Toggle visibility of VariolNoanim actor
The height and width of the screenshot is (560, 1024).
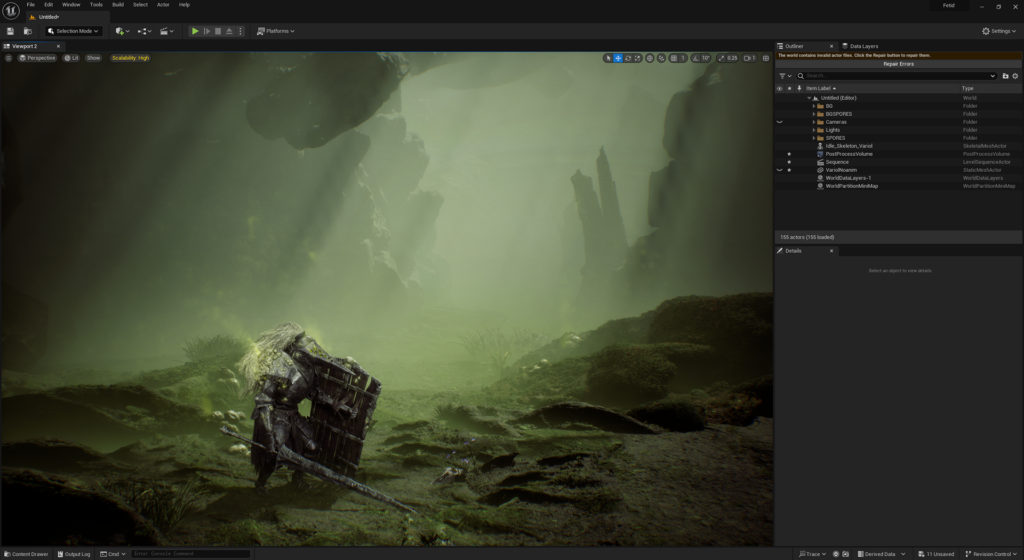tap(779, 170)
